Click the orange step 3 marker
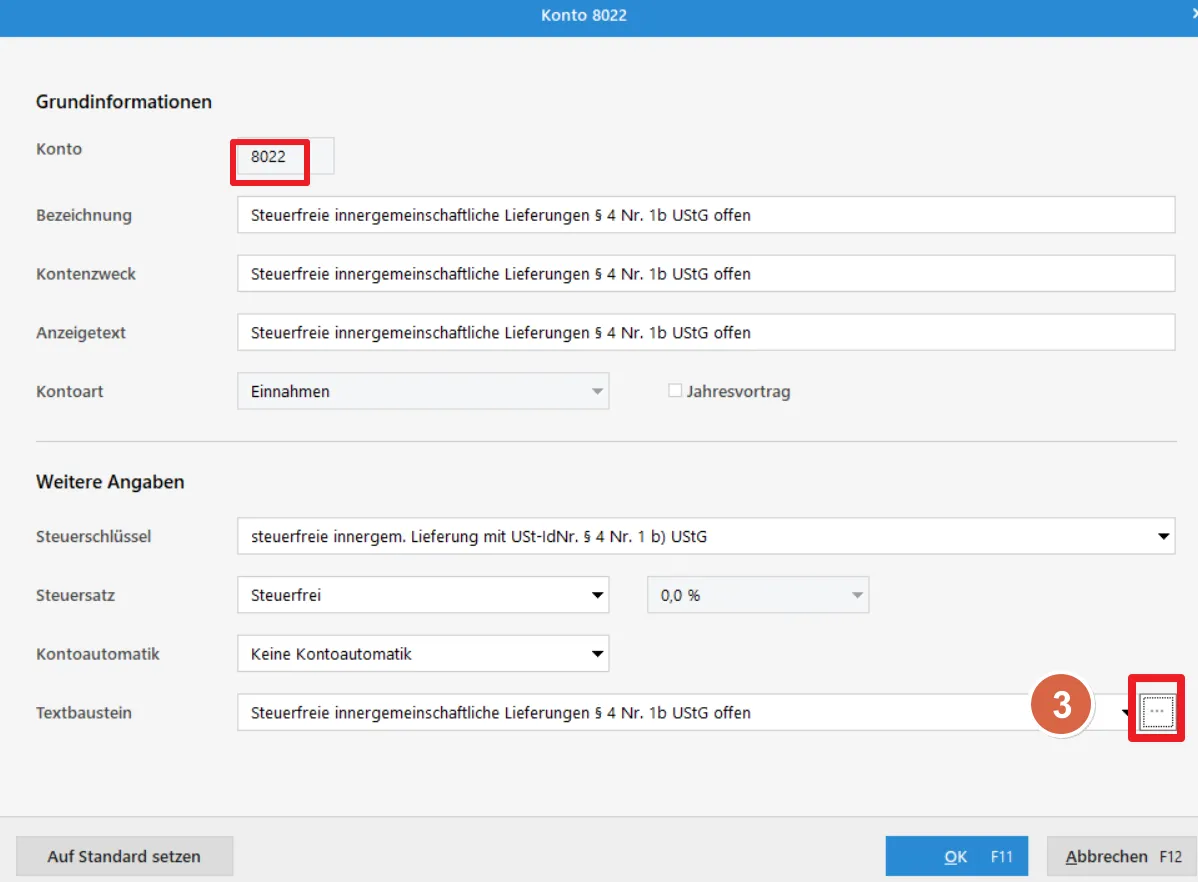 1062,706
